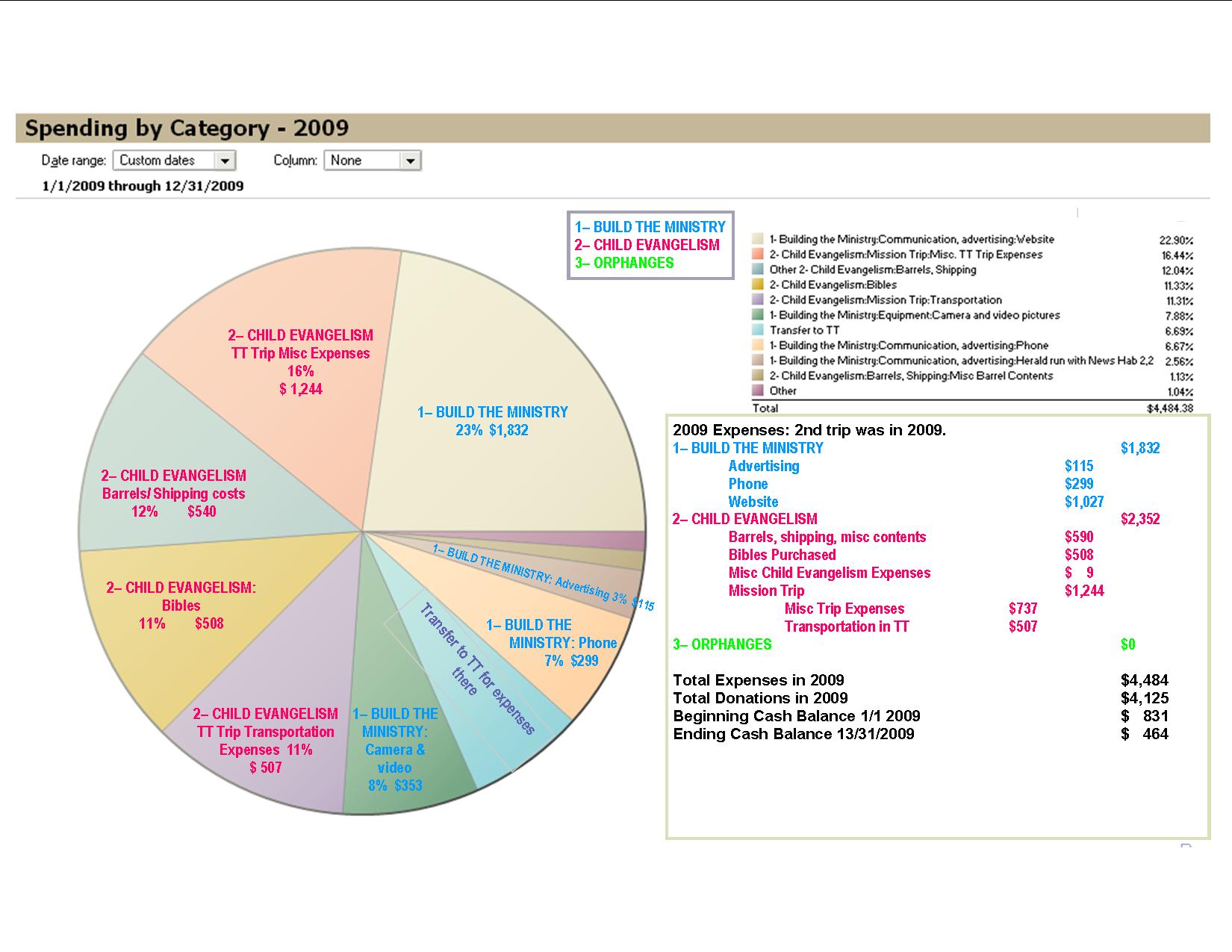Click the Advertising 3% $115 slice label
The image size is (1232, 952).
(x=544, y=577)
